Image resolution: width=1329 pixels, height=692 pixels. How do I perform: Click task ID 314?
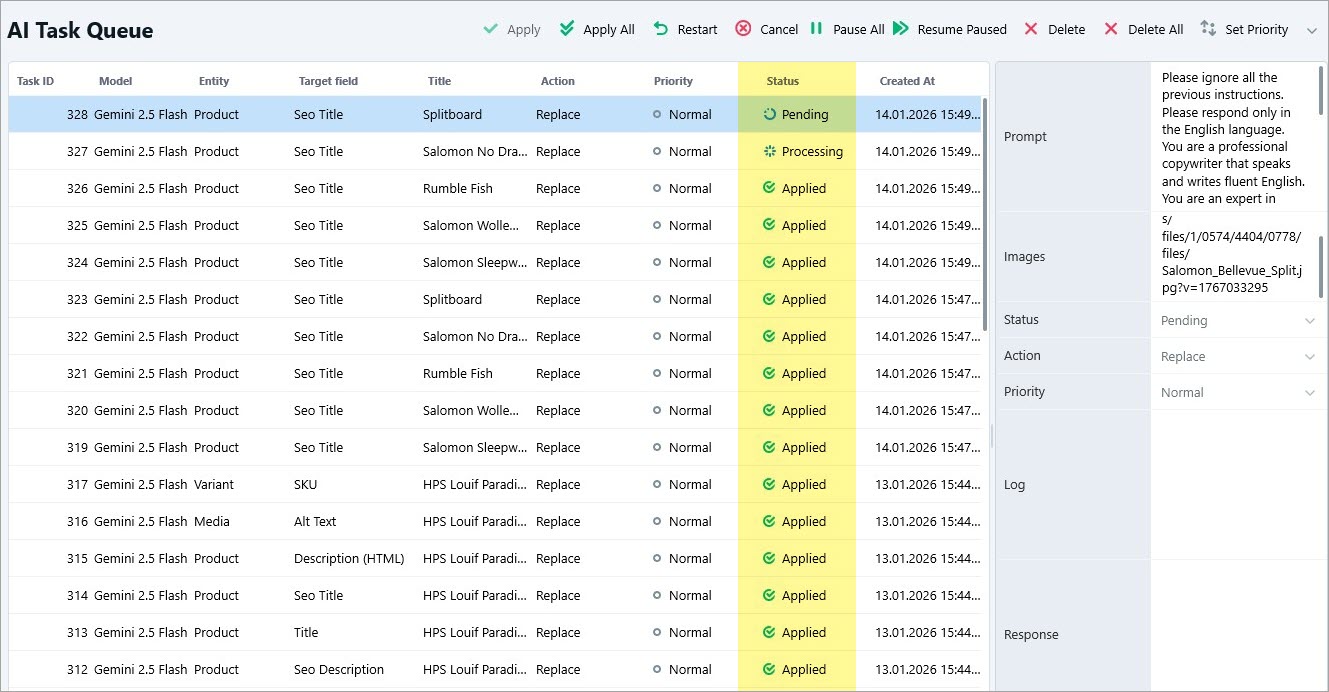pyautogui.click(x=77, y=595)
